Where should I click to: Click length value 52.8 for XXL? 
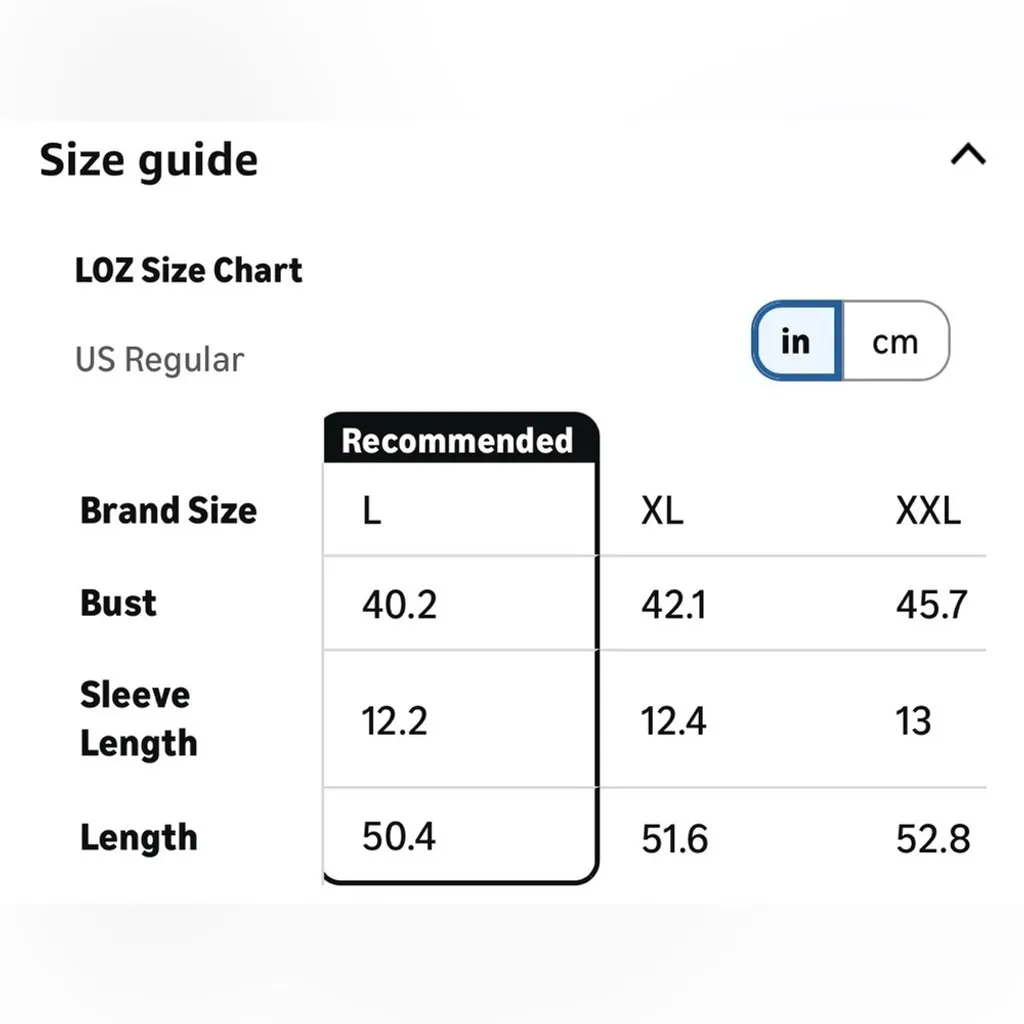pyautogui.click(x=933, y=839)
